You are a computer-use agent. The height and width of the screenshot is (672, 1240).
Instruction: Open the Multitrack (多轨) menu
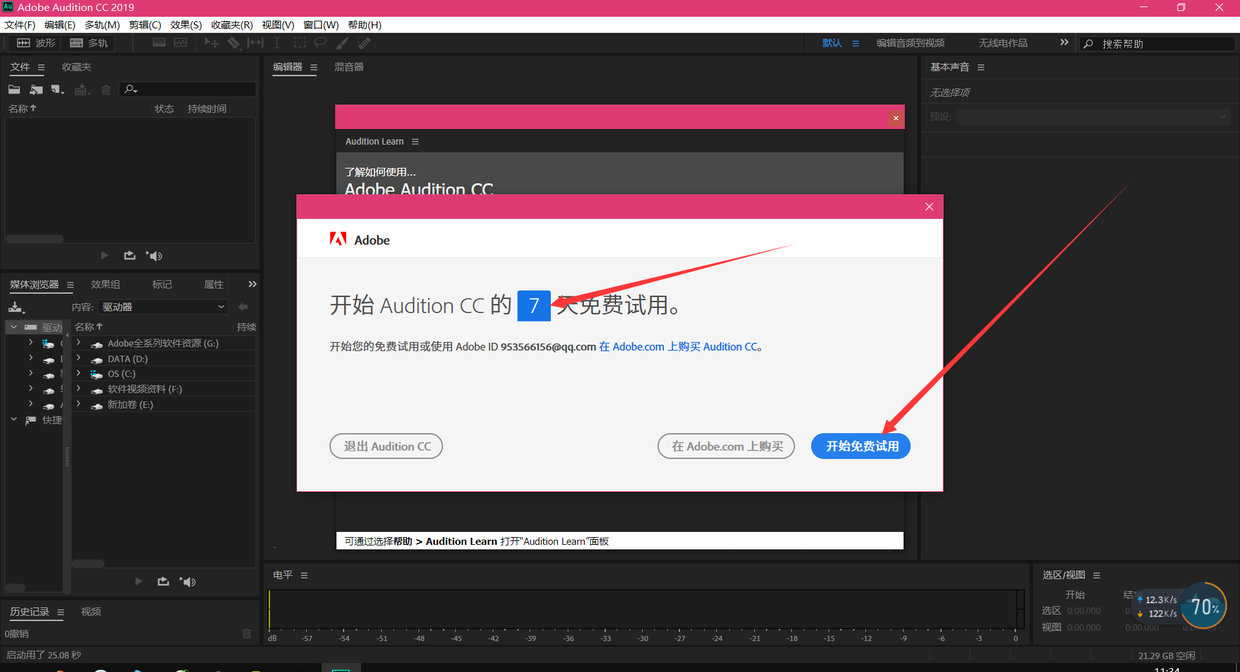tap(102, 24)
